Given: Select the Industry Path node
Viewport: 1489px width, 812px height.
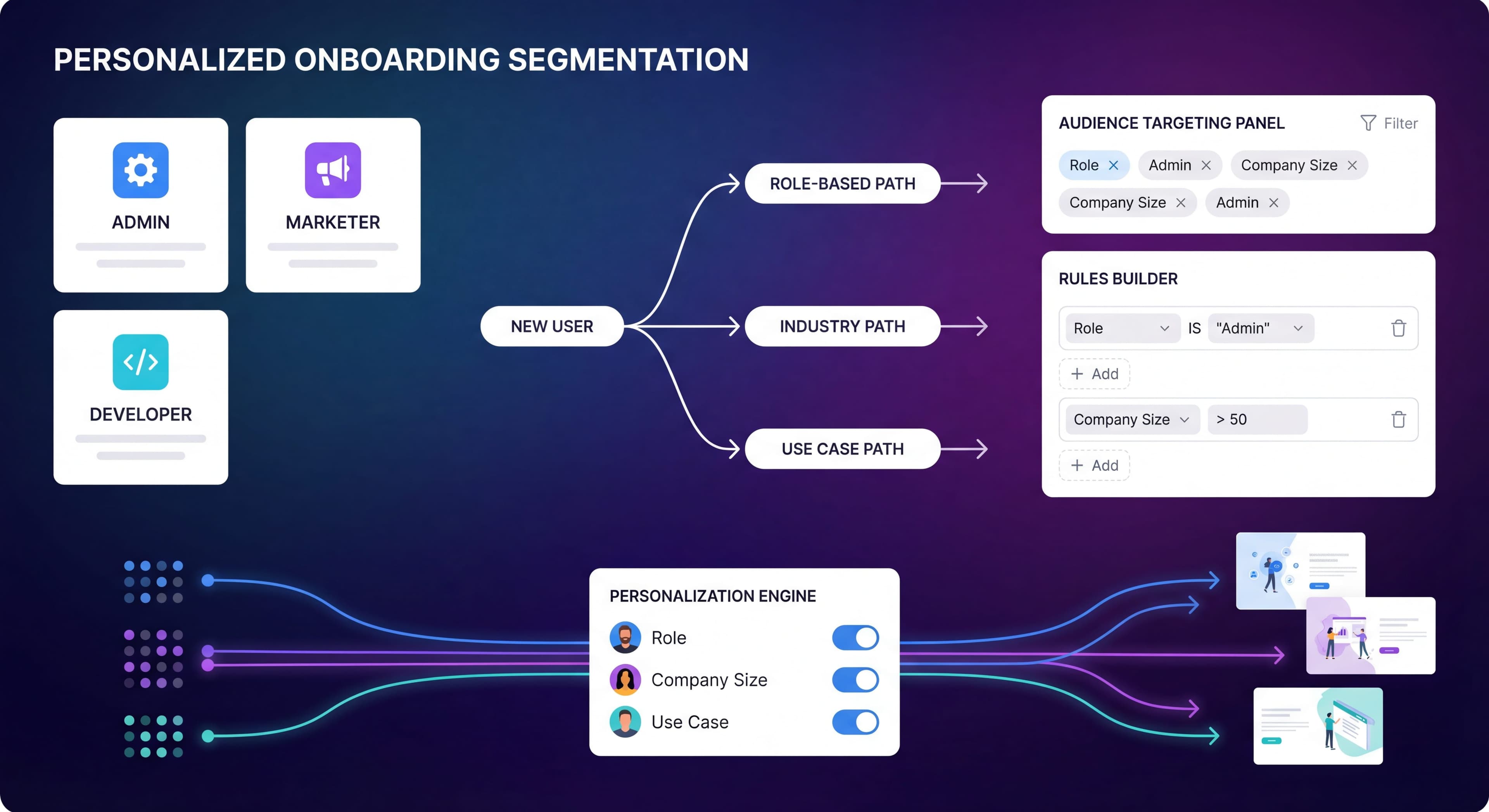Looking at the screenshot, I should [842, 326].
